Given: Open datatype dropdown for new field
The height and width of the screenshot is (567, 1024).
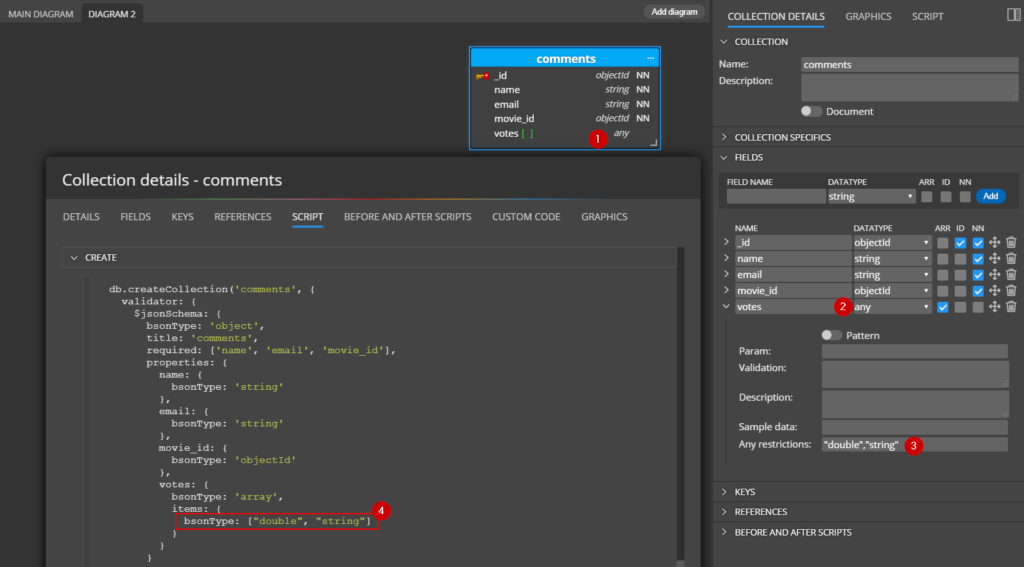Looking at the screenshot, I should click(x=871, y=196).
